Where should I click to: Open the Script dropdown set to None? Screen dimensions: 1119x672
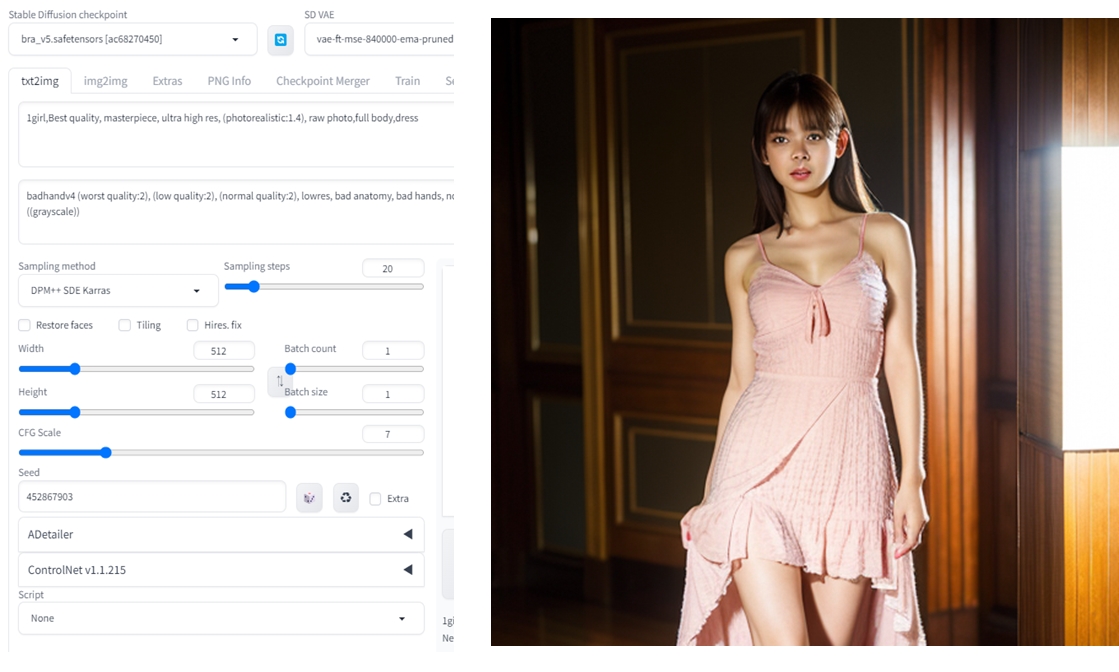220,618
